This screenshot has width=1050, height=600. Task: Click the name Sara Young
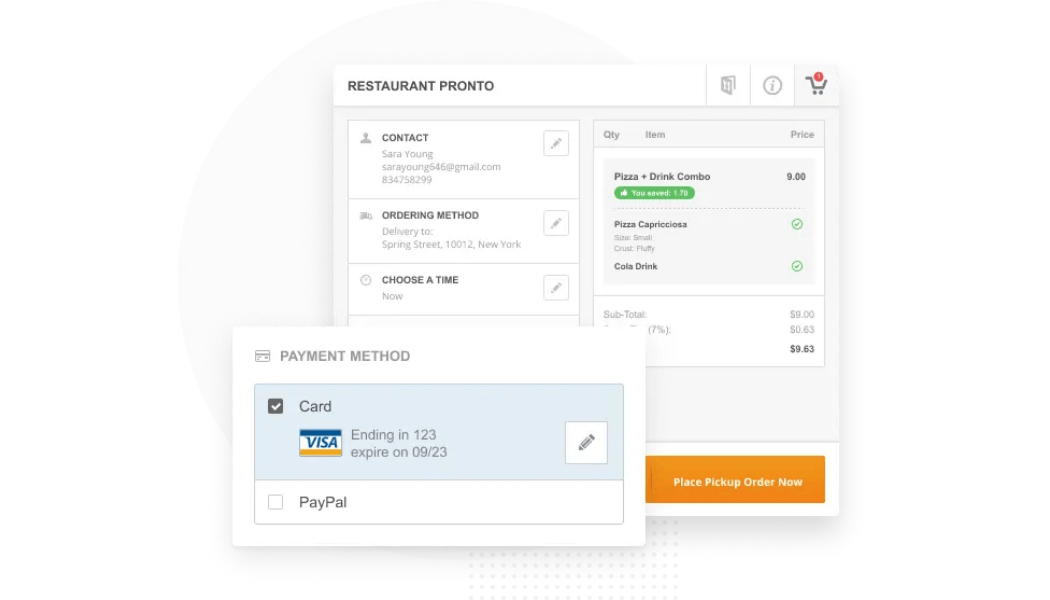point(407,154)
